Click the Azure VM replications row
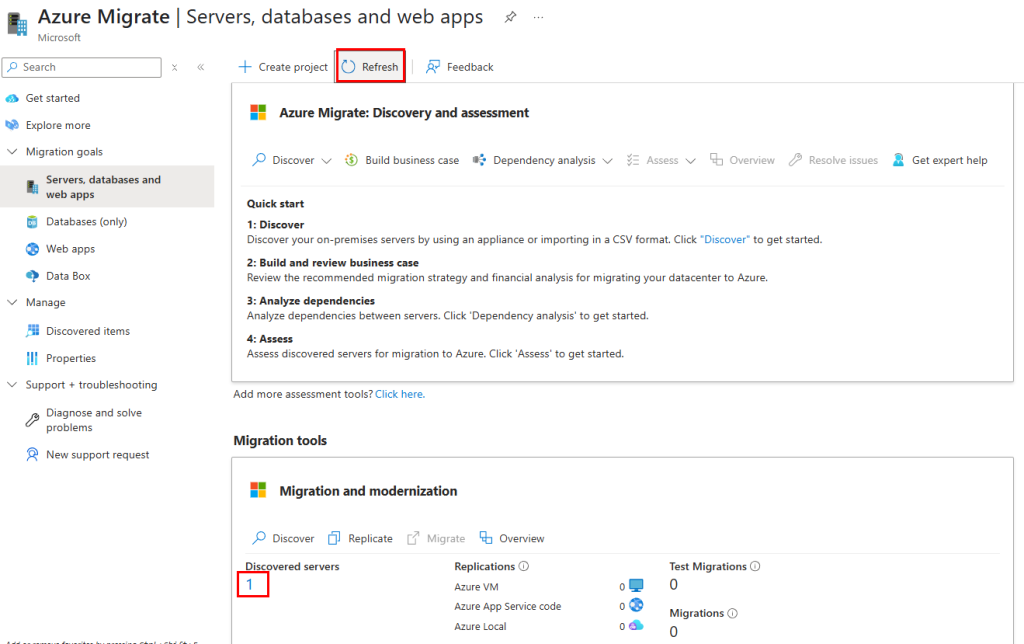This screenshot has height=644, width=1024. [549, 587]
